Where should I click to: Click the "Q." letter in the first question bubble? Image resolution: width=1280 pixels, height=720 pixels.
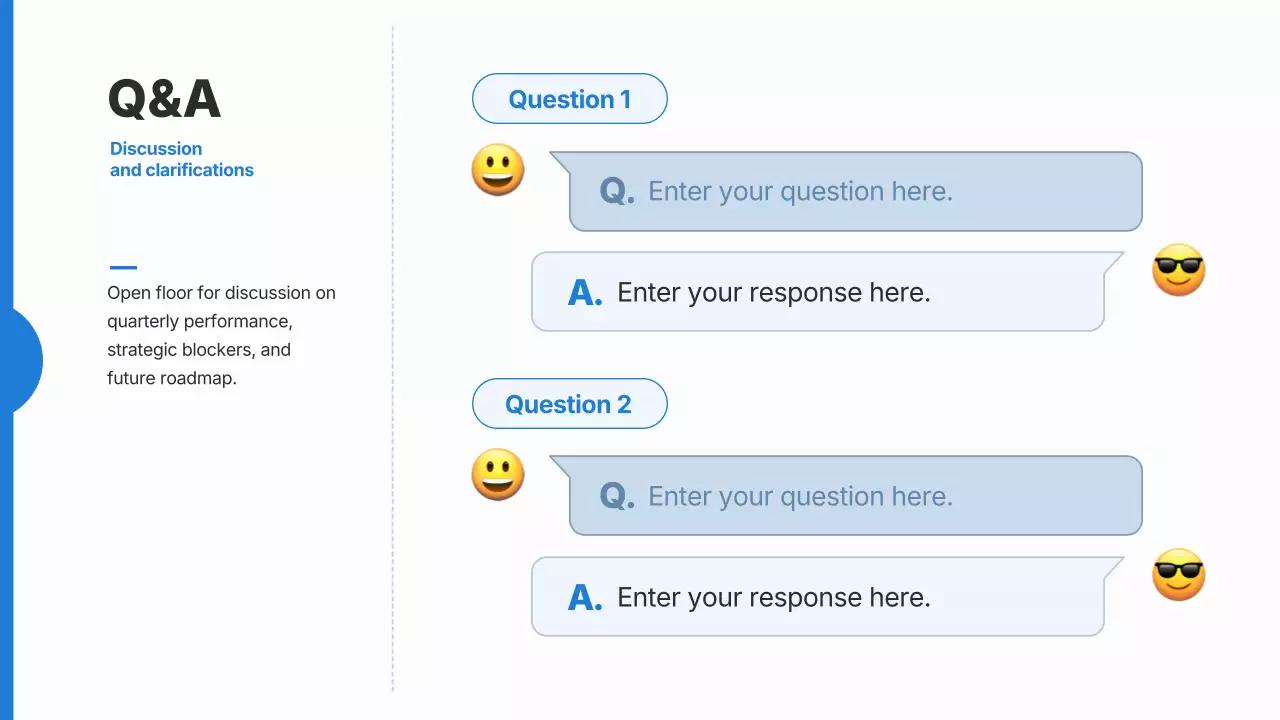617,191
